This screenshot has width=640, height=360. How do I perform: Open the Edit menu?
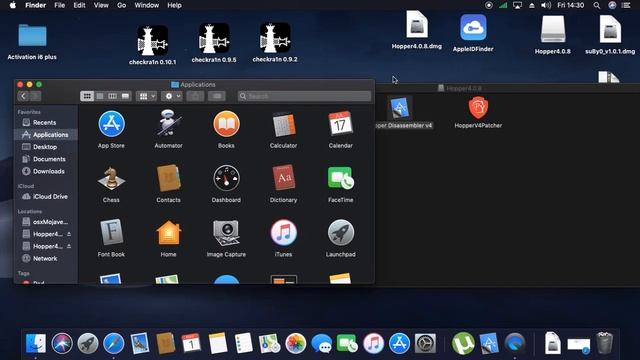[79, 5]
